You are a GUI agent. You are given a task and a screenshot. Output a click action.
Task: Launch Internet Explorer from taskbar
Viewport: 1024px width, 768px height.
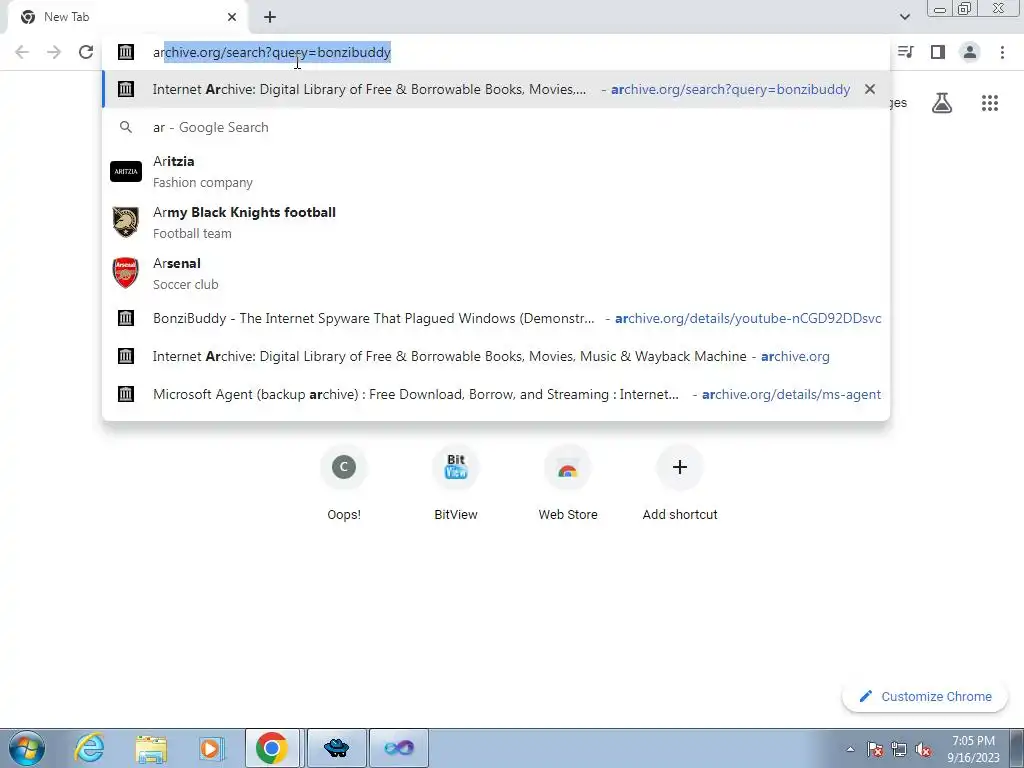click(x=89, y=748)
